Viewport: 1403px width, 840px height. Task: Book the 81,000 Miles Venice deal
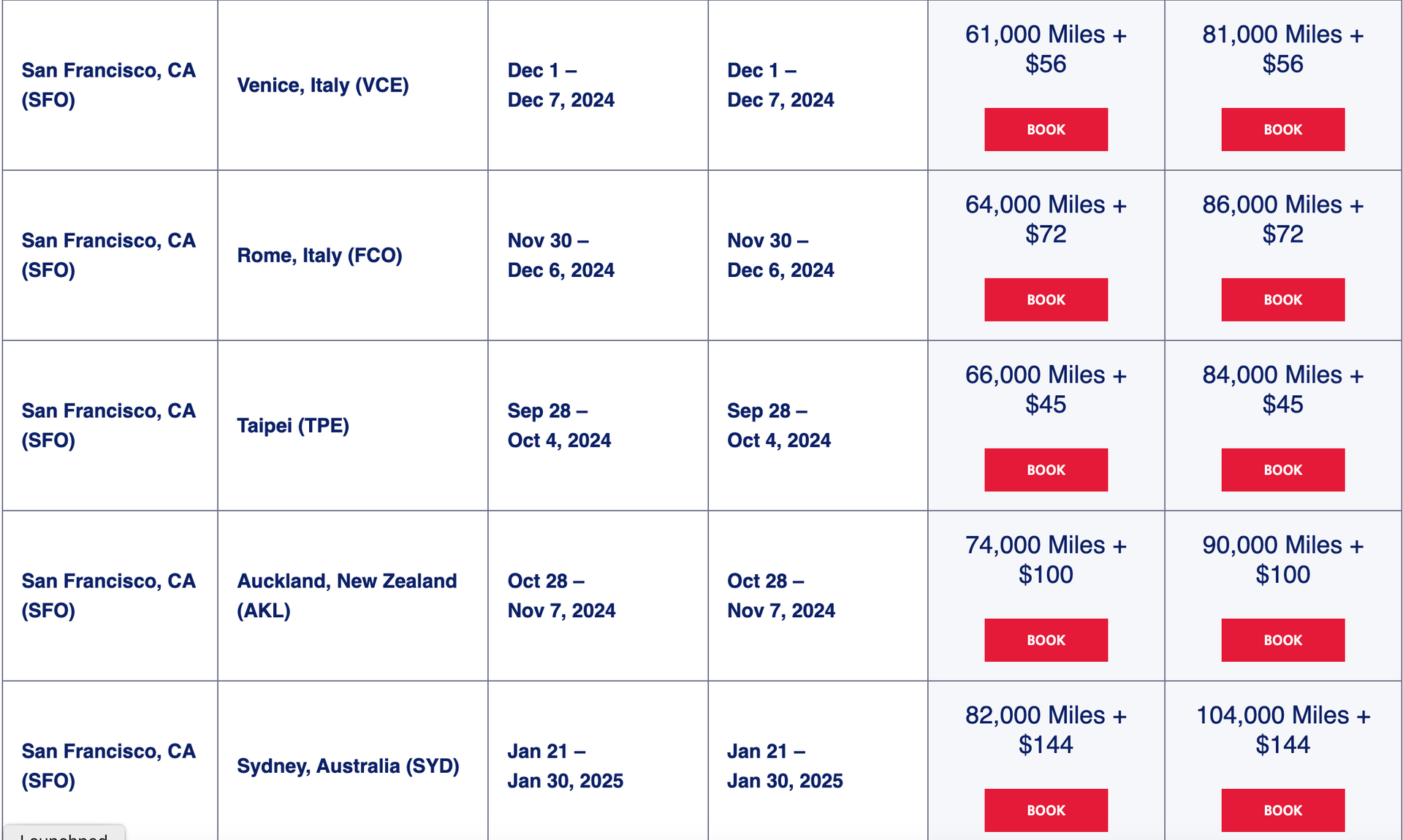tap(1282, 129)
